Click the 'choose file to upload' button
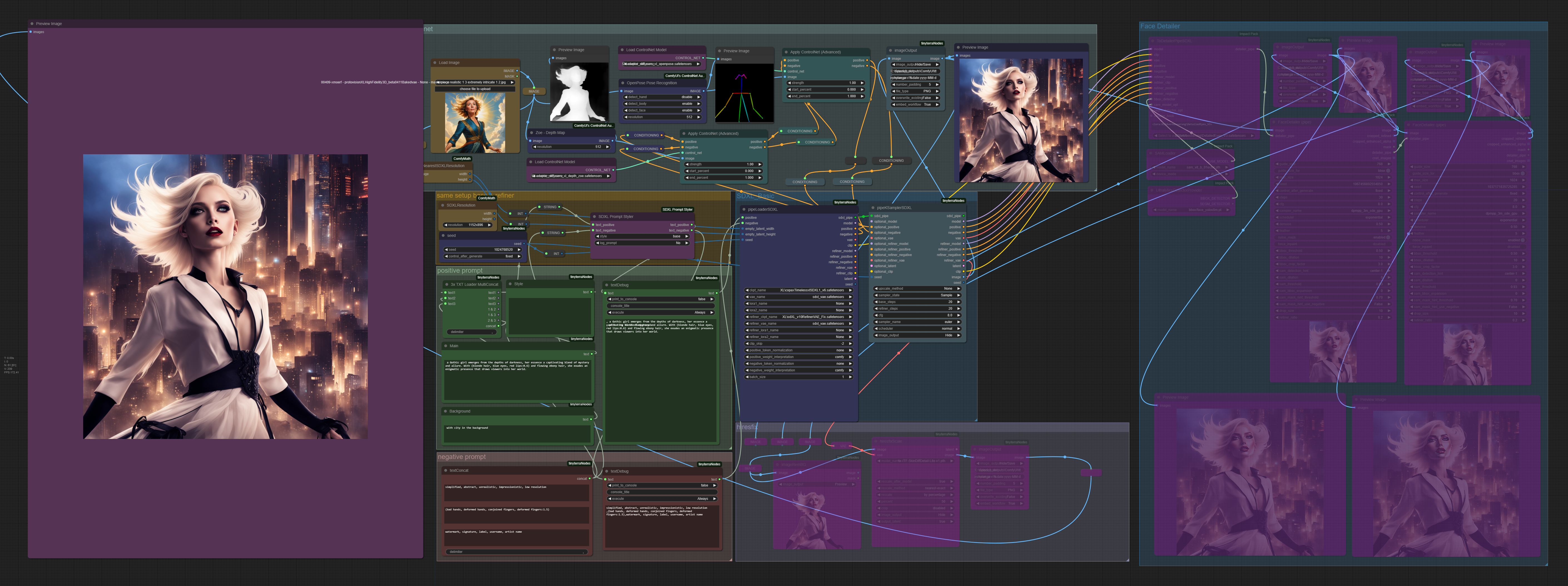1568x586 pixels. click(475, 89)
